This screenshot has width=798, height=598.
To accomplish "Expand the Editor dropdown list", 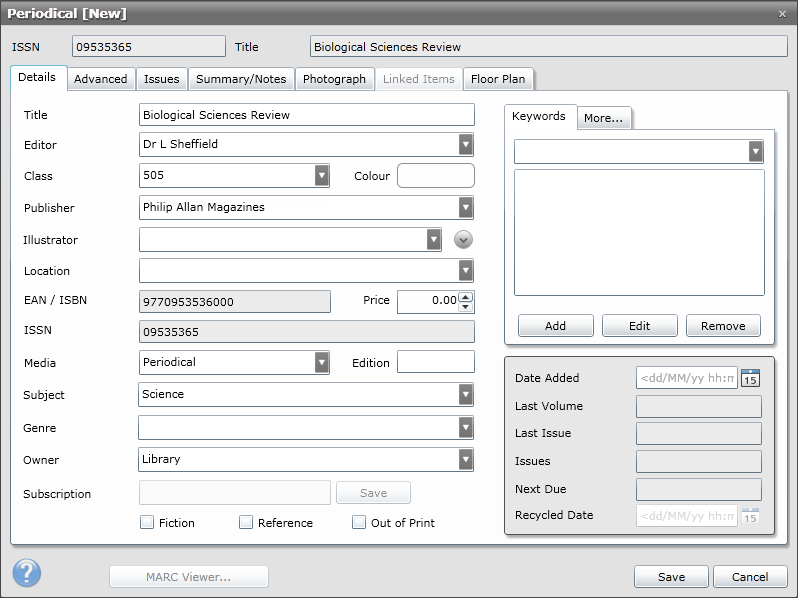I will (x=466, y=145).
